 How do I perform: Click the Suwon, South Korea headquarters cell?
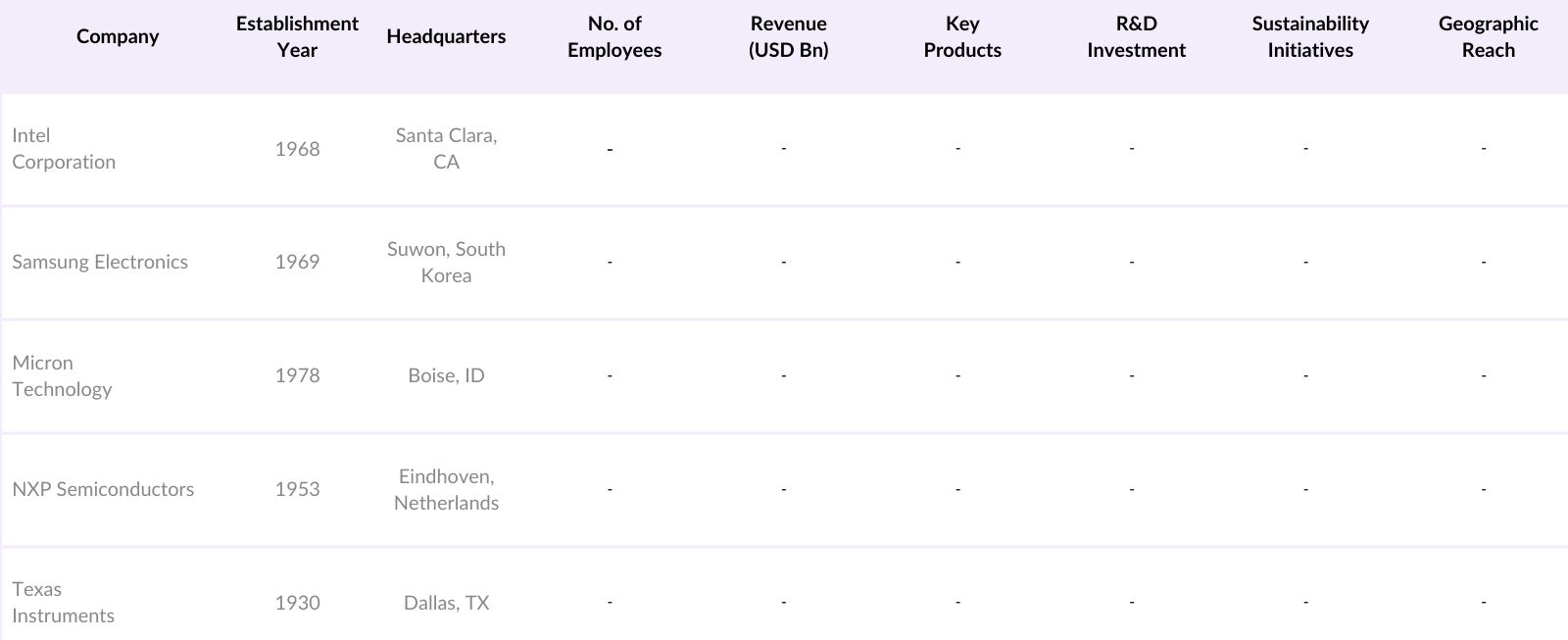coord(446,262)
